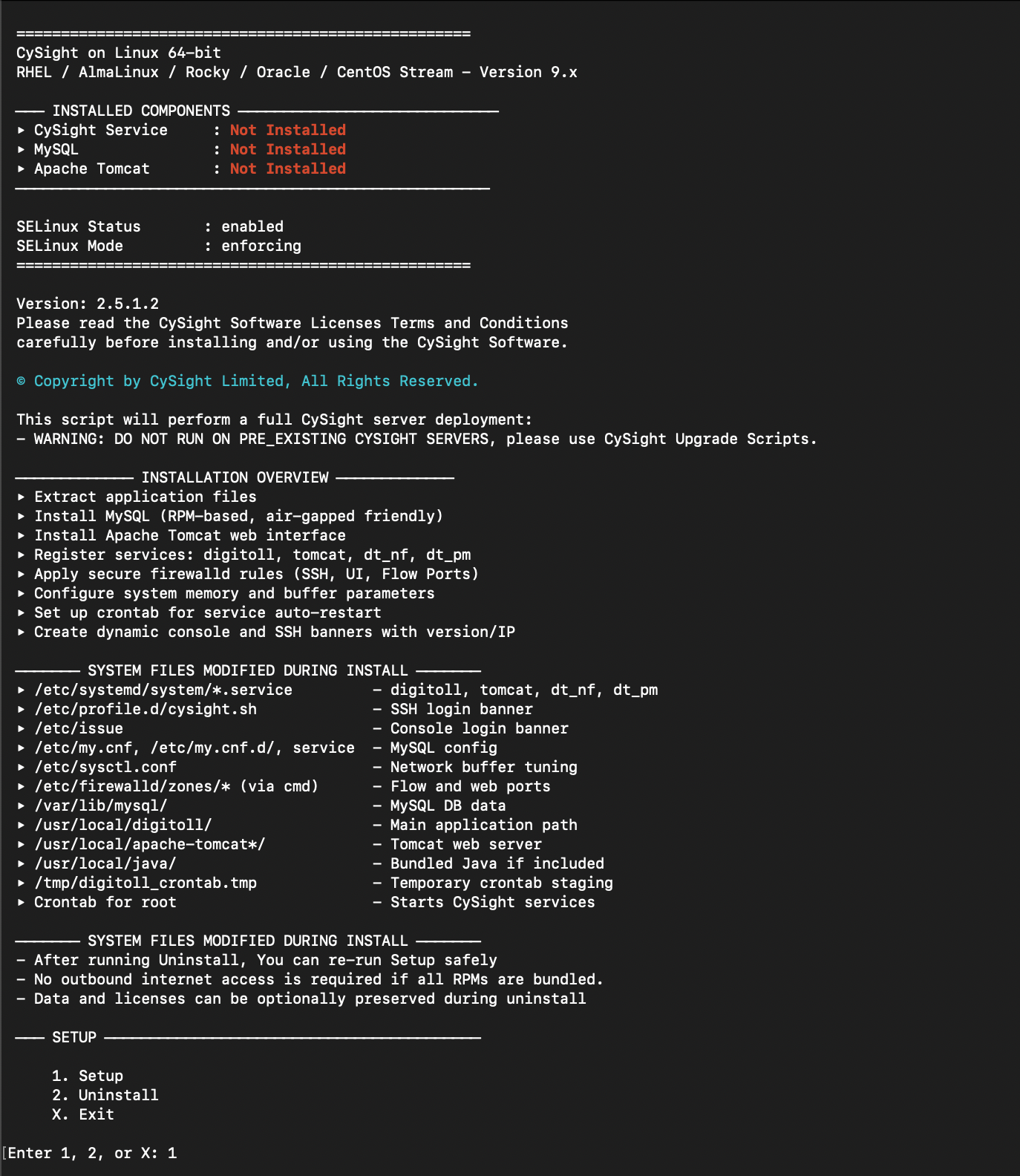Click the copyright symbol in the cyan line
The width and height of the screenshot is (1020, 1176).
pos(21,381)
